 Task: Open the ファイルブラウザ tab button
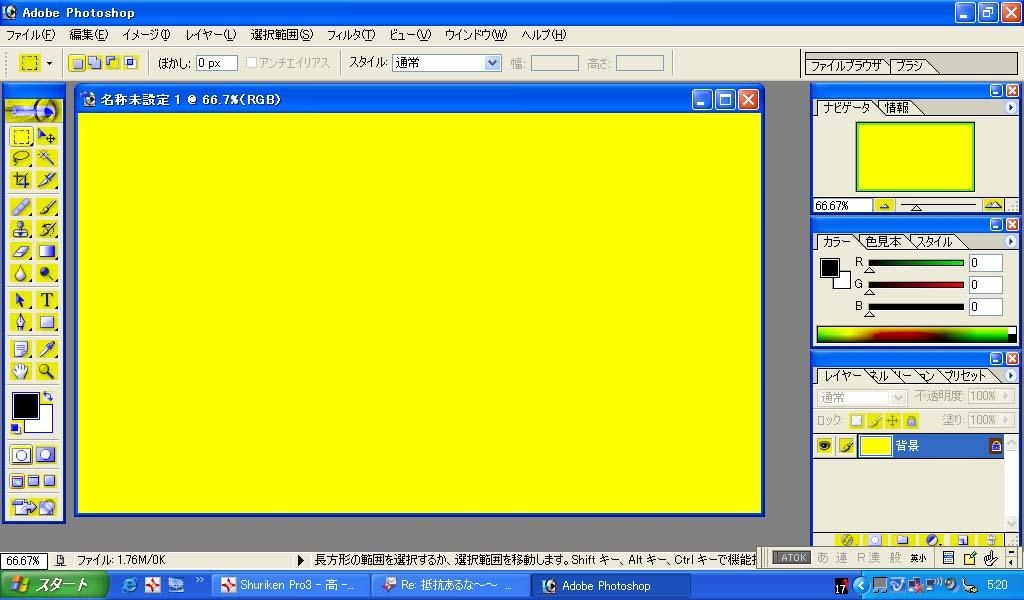click(x=845, y=66)
